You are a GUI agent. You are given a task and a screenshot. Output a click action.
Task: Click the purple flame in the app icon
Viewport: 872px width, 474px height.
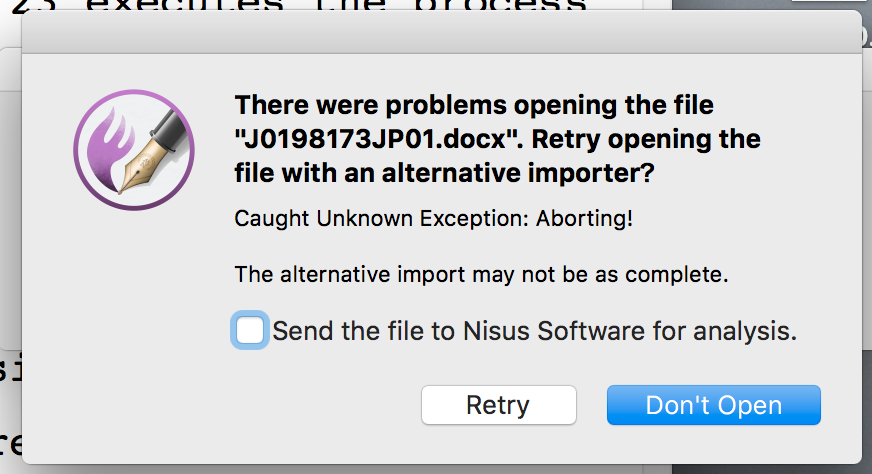click(x=111, y=150)
